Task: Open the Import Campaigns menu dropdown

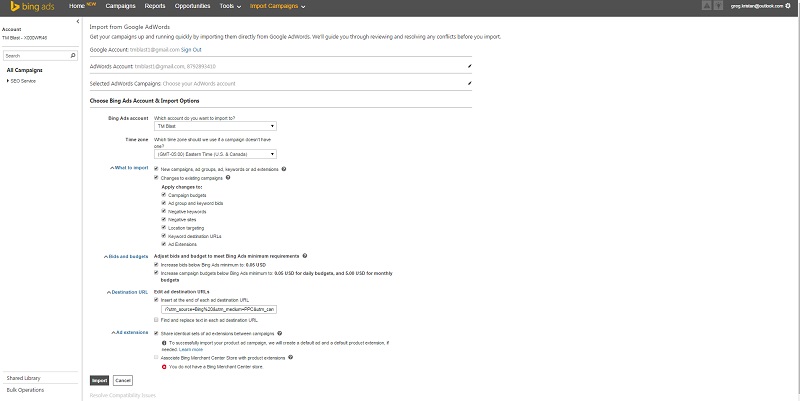Action: click(x=278, y=6)
